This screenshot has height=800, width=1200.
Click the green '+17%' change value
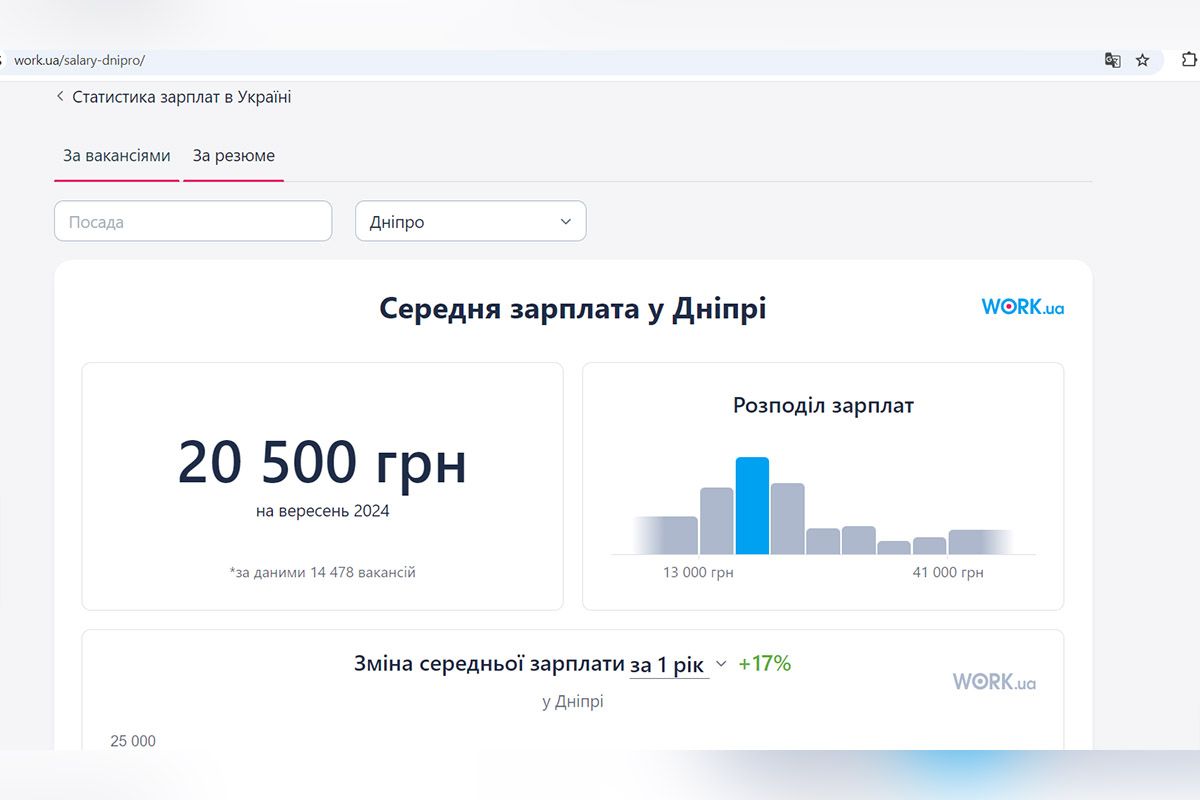(766, 663)
